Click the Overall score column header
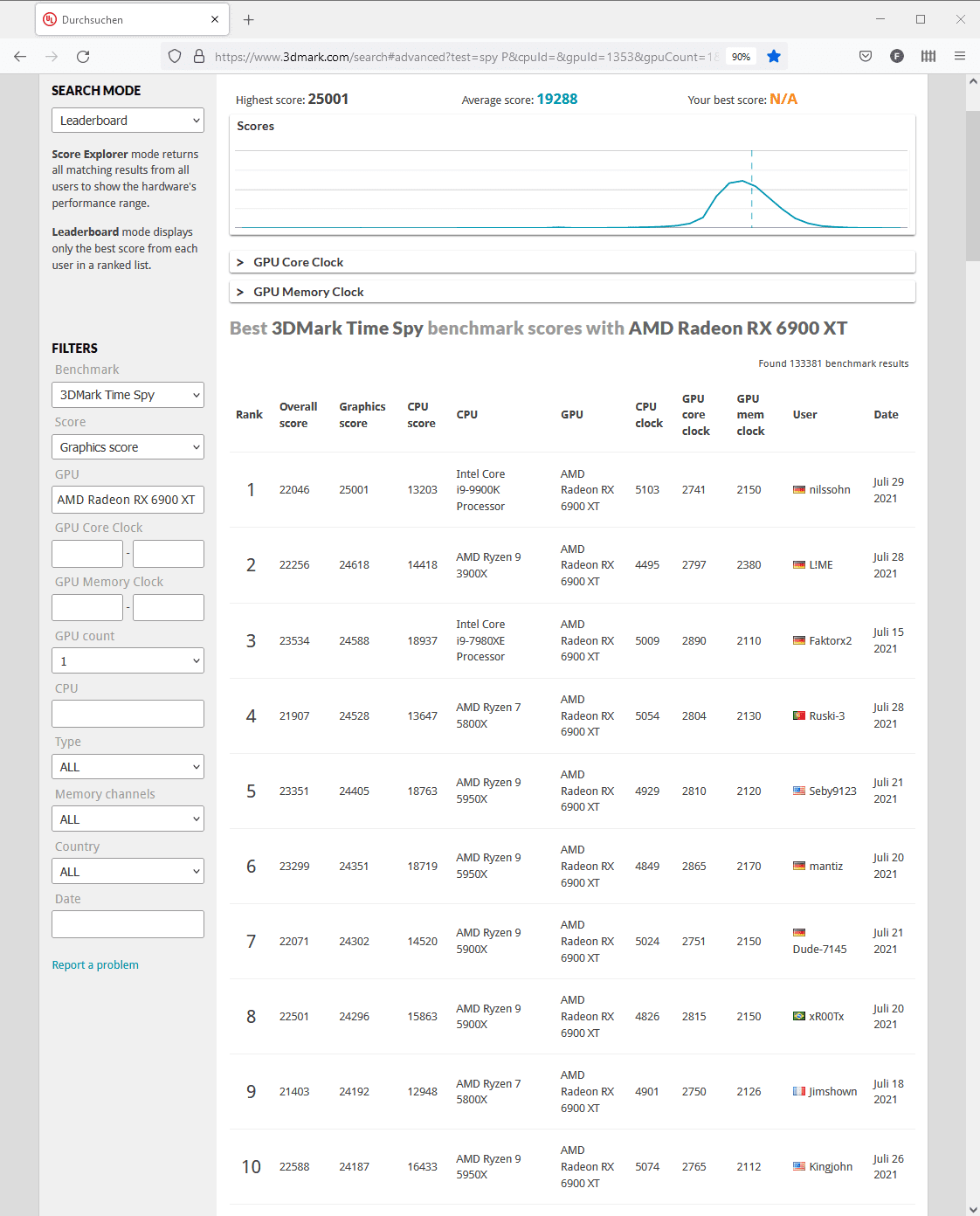The image size is (980, 1216). click(298, 415)
